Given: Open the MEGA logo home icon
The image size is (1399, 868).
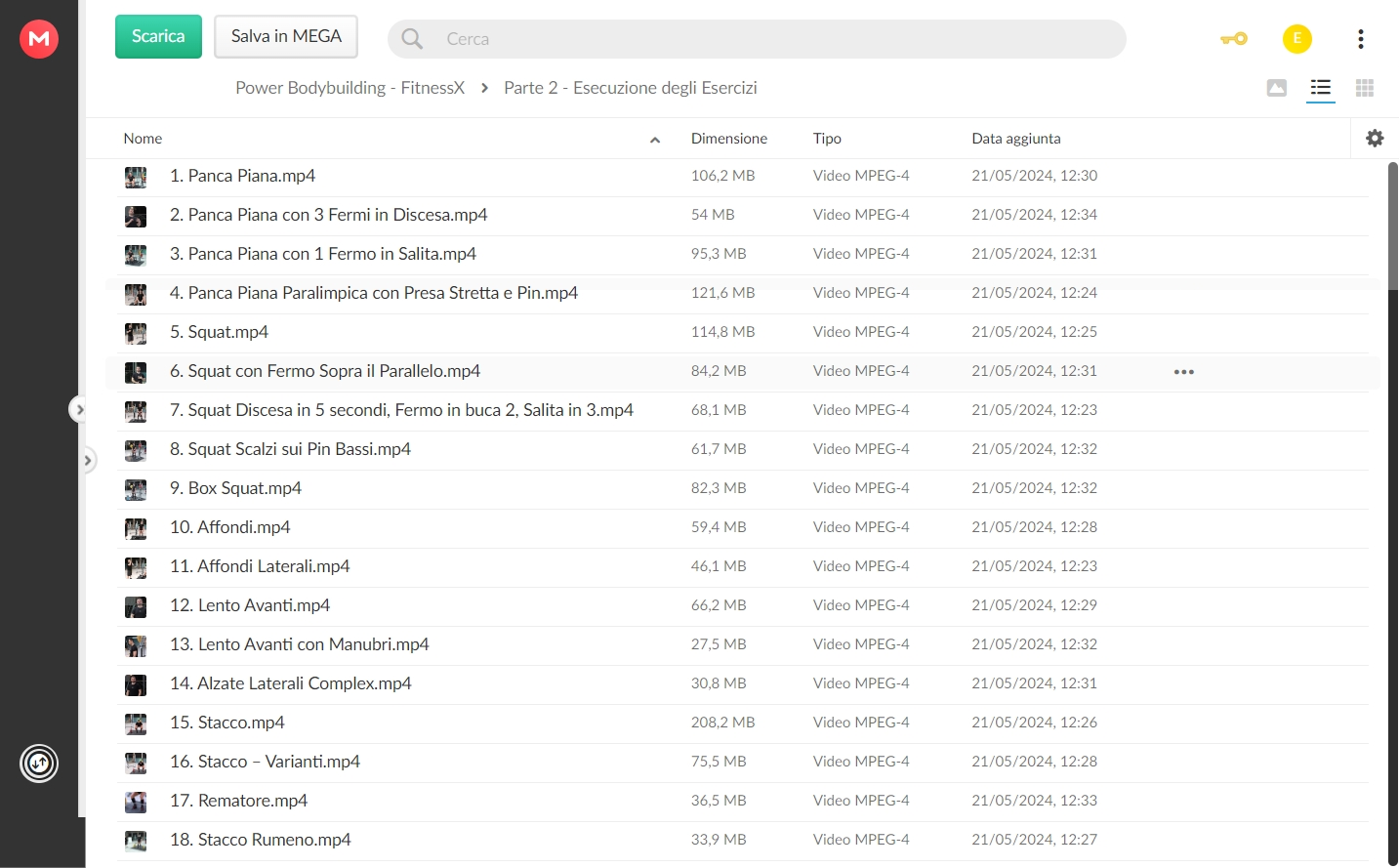Looking at the screenshot, I should 39,39.
